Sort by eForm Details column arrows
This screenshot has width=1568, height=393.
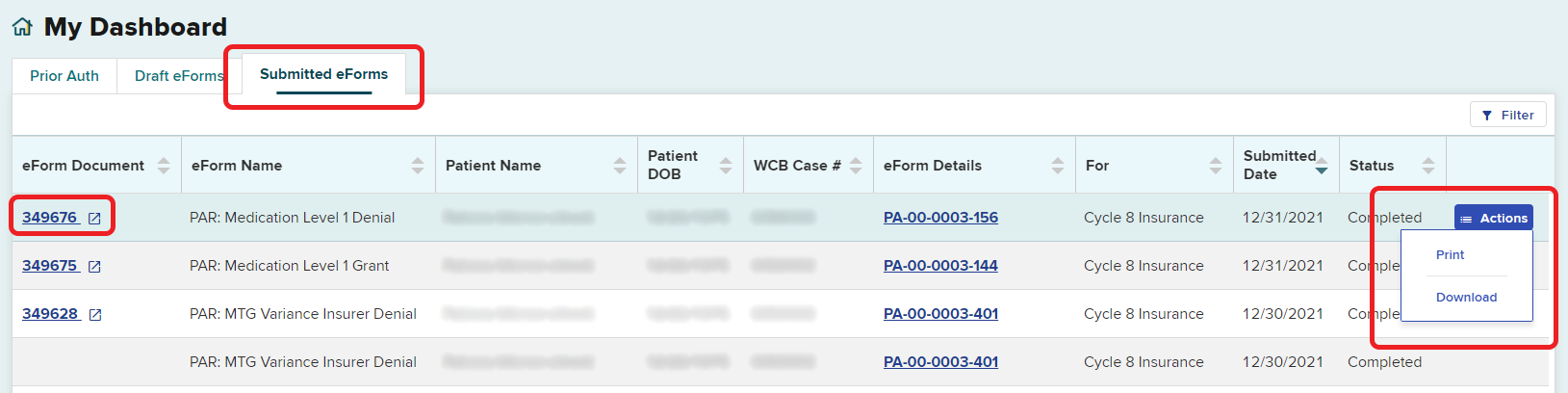1058,166
